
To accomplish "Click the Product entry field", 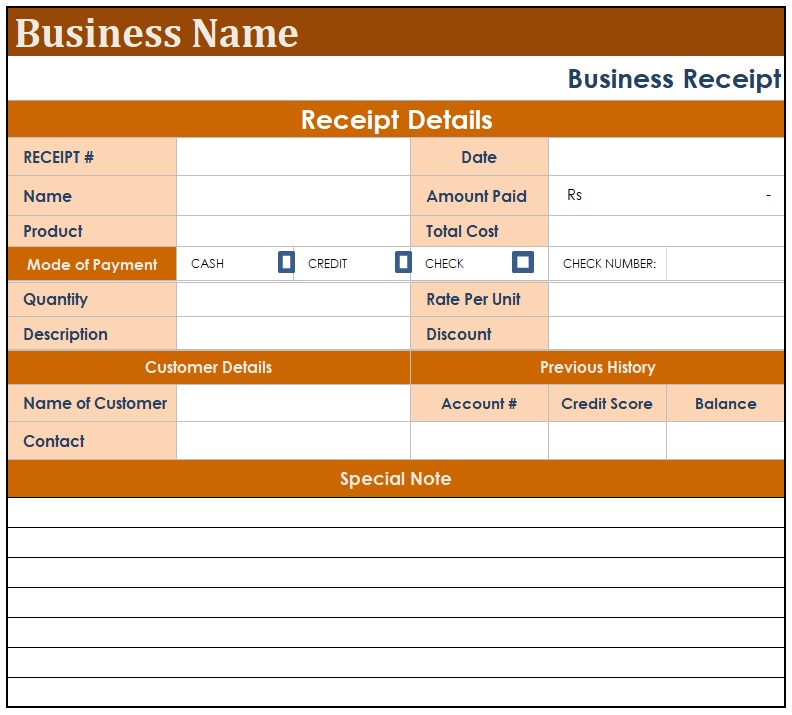I will point(293,231).
